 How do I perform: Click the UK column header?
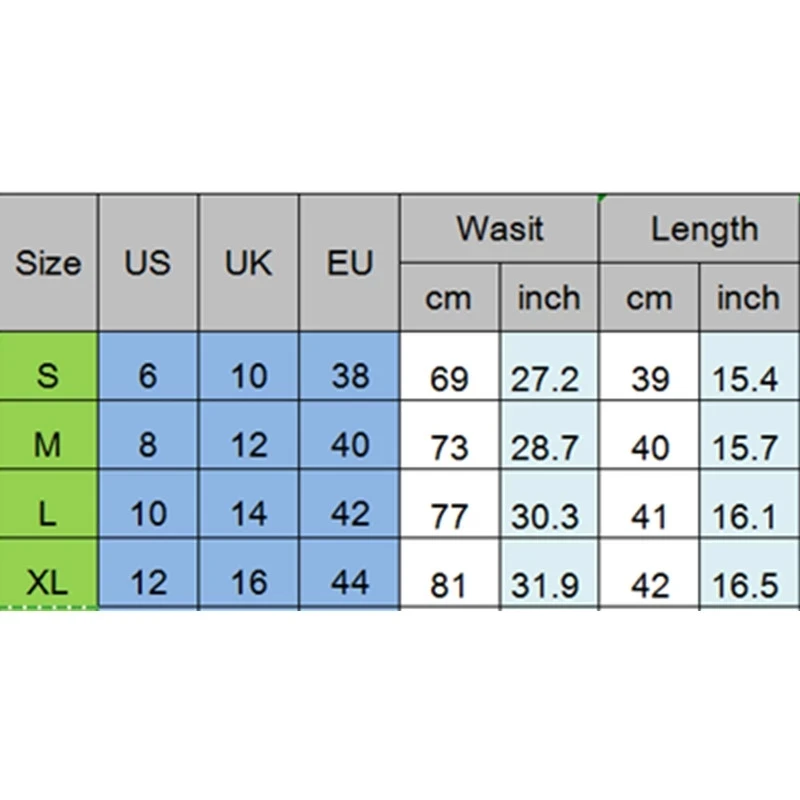[248, 264]
